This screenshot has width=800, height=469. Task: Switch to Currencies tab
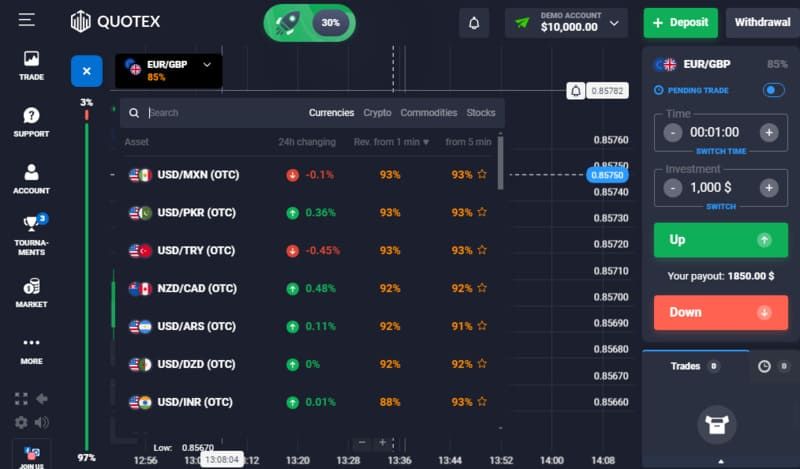tap(331, 113)
